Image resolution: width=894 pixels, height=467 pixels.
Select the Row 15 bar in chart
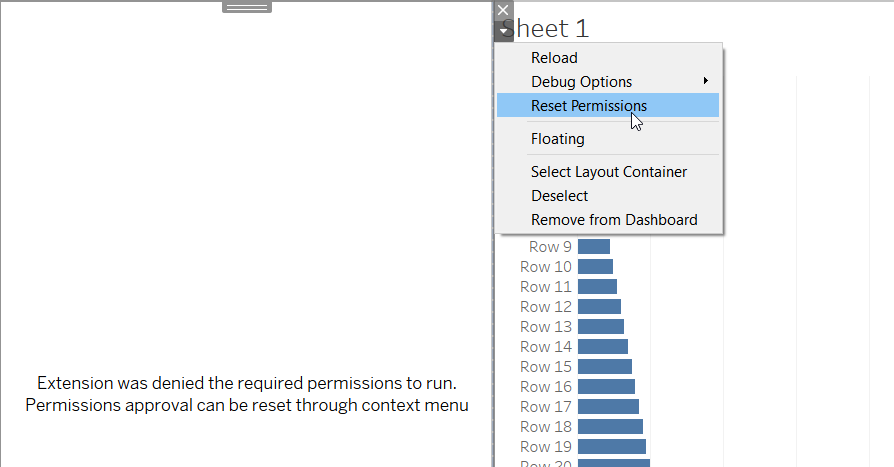point(604,367)
